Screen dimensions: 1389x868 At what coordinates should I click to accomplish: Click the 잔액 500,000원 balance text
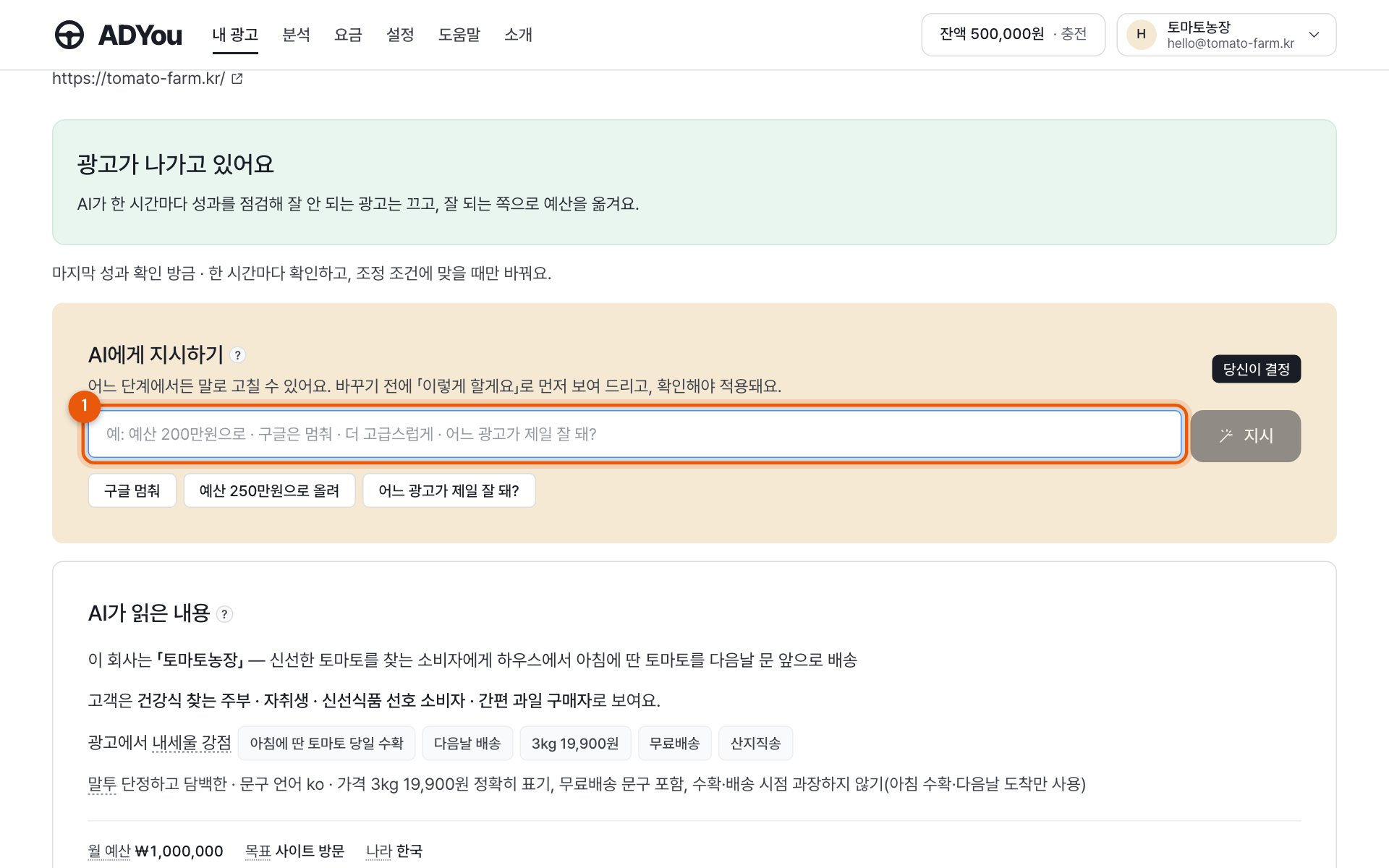tap(992, 34)
